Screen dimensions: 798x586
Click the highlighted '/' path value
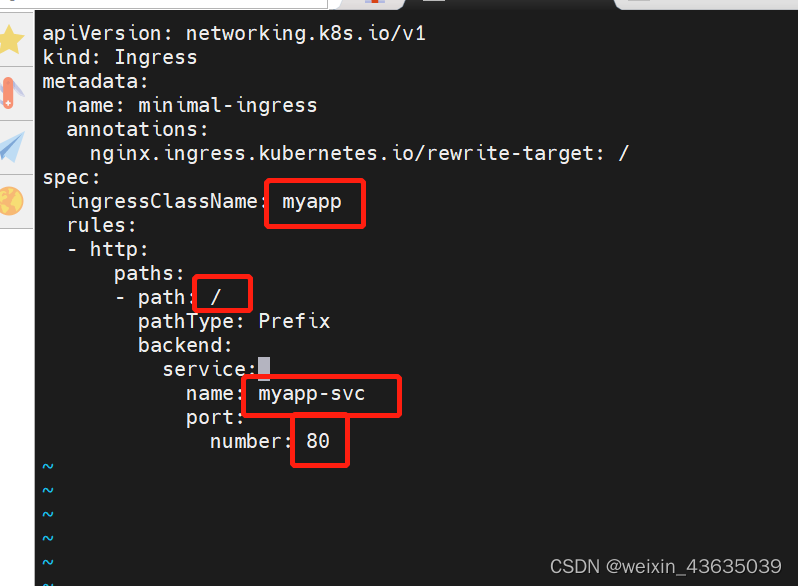coord(216,297)
